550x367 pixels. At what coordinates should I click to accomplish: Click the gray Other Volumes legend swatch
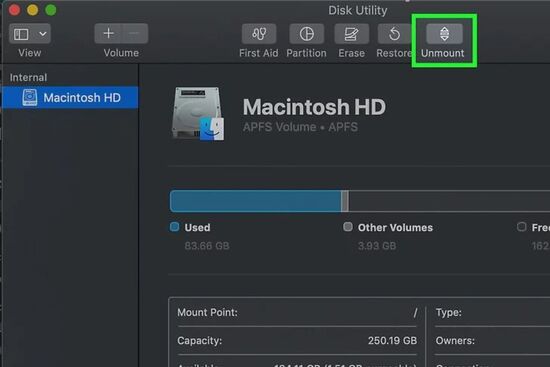pos(348,227)
